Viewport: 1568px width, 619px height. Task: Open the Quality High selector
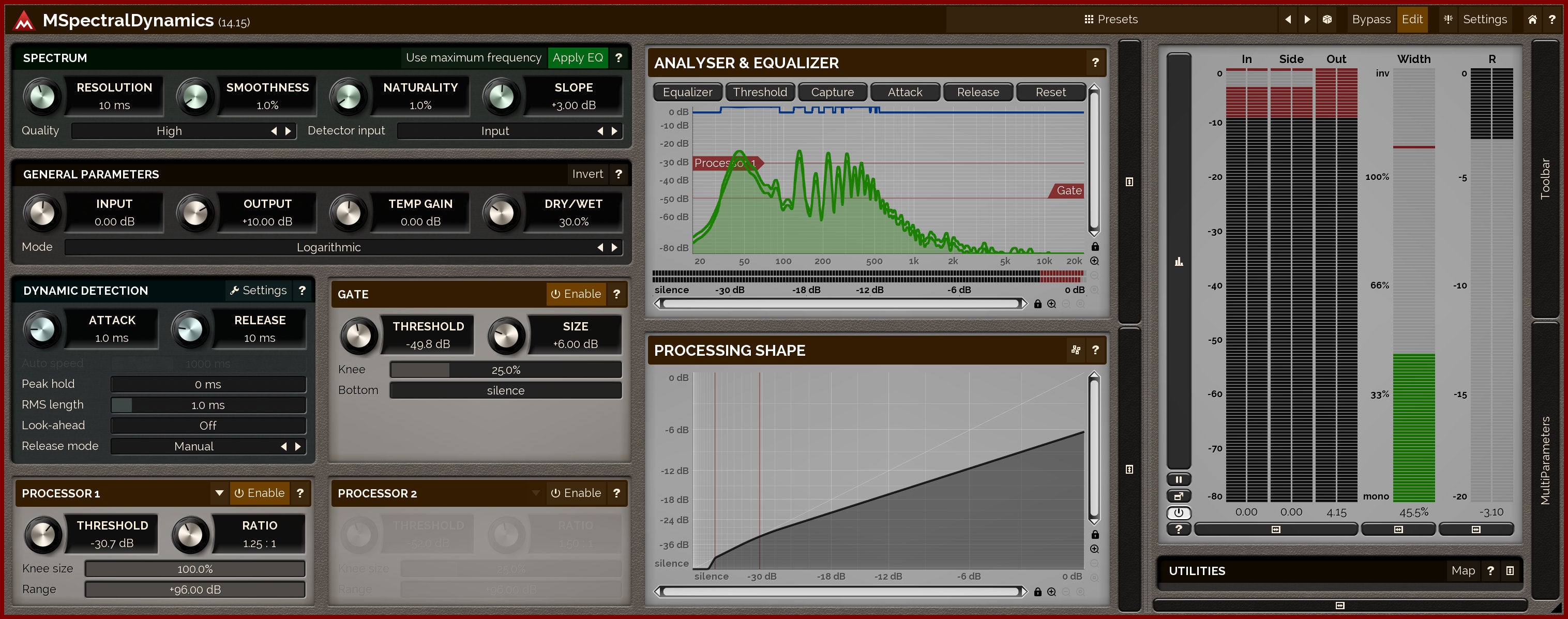point(169,131)
